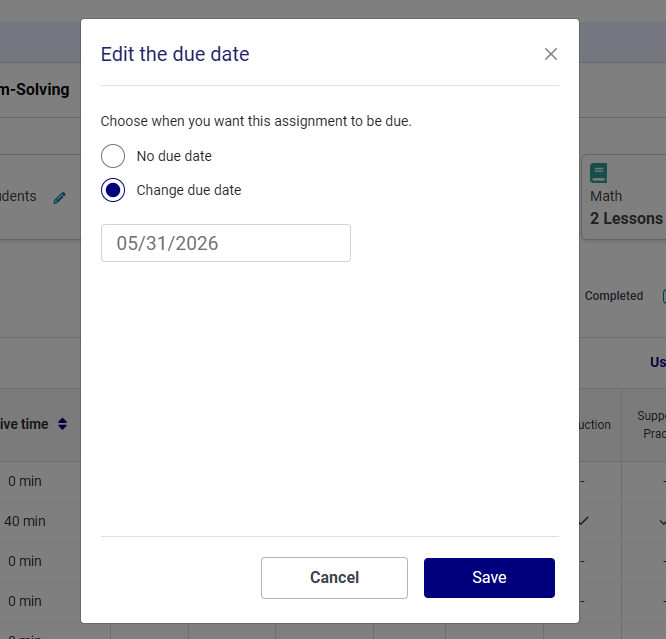
Task: Click the Edit the due date heading
Action: point(175,54)
